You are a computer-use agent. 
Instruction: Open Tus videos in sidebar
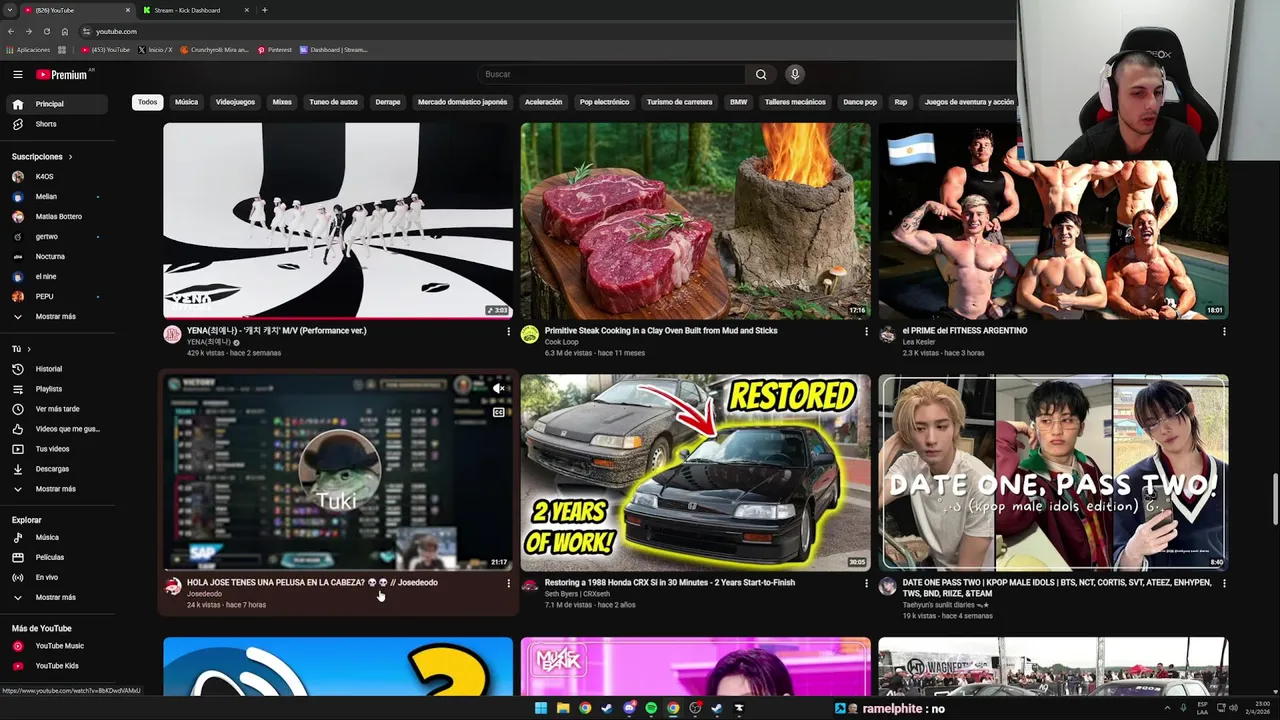point(56,449)
